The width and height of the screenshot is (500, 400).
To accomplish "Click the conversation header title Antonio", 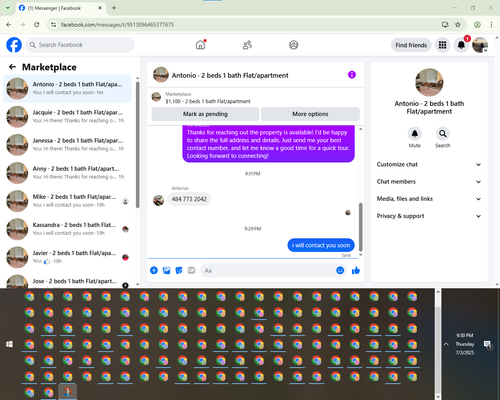I will pos(230,75).
